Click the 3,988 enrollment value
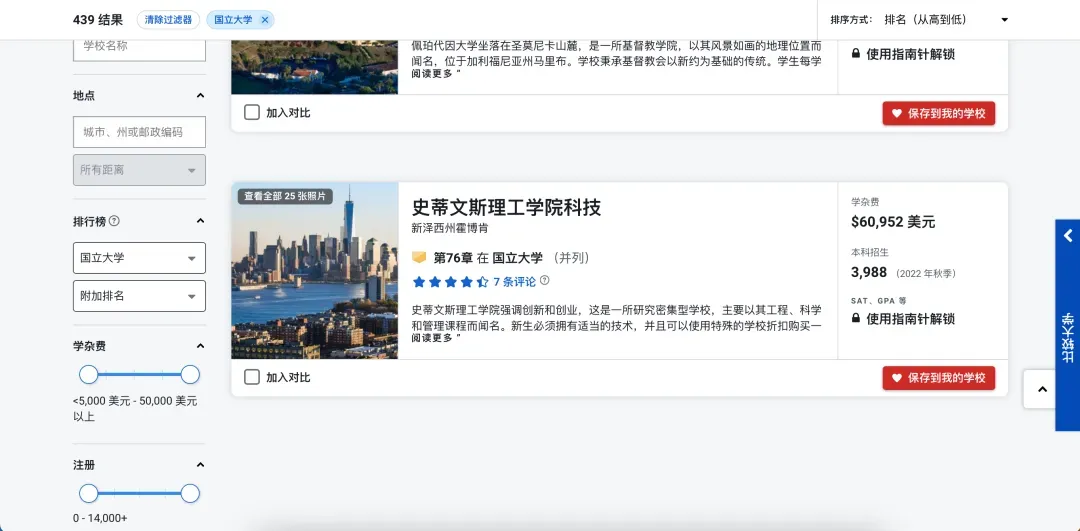Viewport: 1080px width, 531px height. pos(869,272)
